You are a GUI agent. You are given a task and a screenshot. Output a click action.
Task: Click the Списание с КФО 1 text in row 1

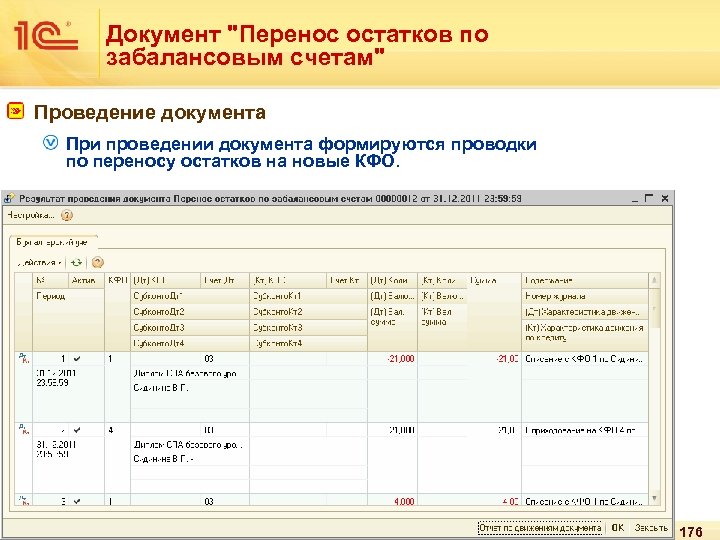584,359
